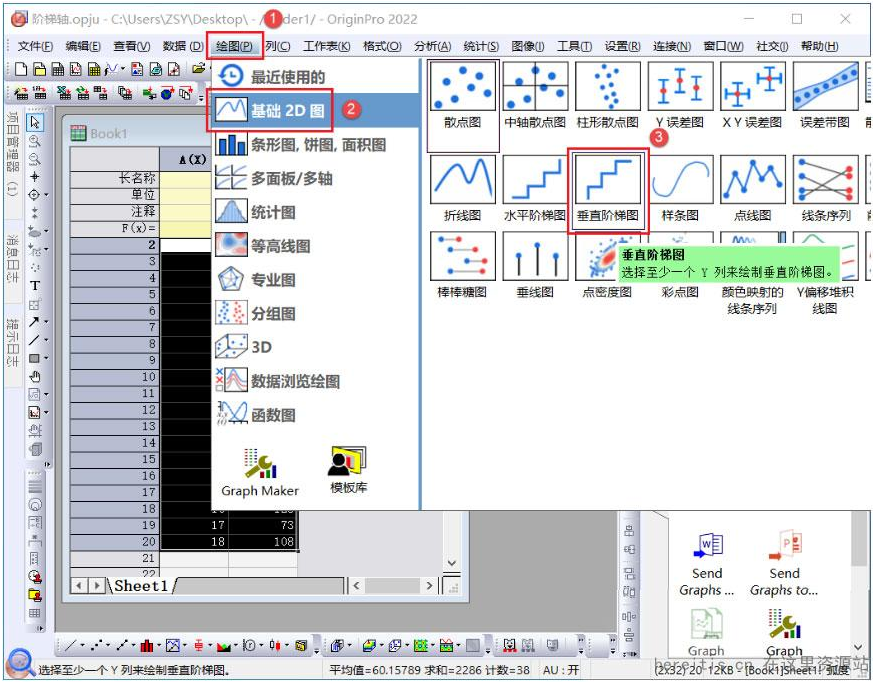Switch to the Sheet1 worksheet tab
Viewport: 874px width, 682px height.
point(141,586)
